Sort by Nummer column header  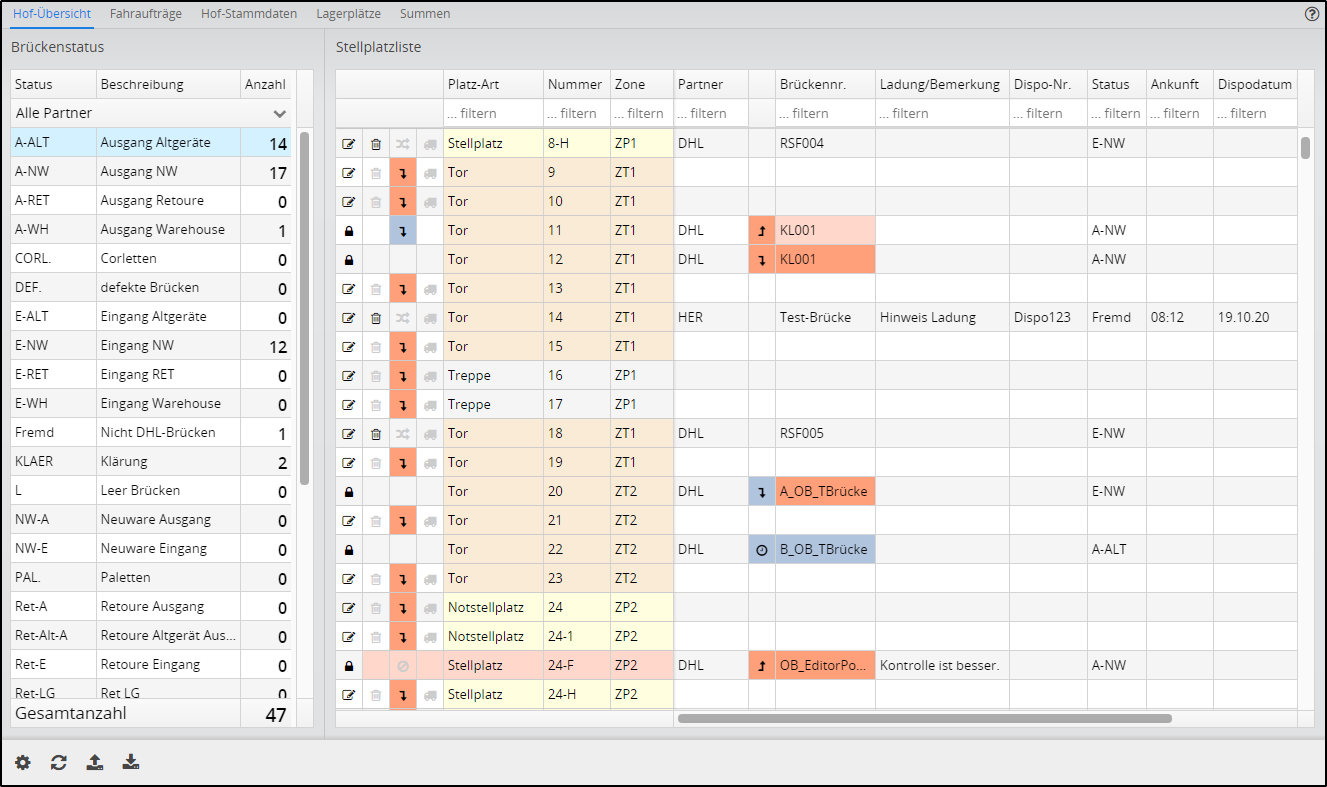[x=577, y=84]
